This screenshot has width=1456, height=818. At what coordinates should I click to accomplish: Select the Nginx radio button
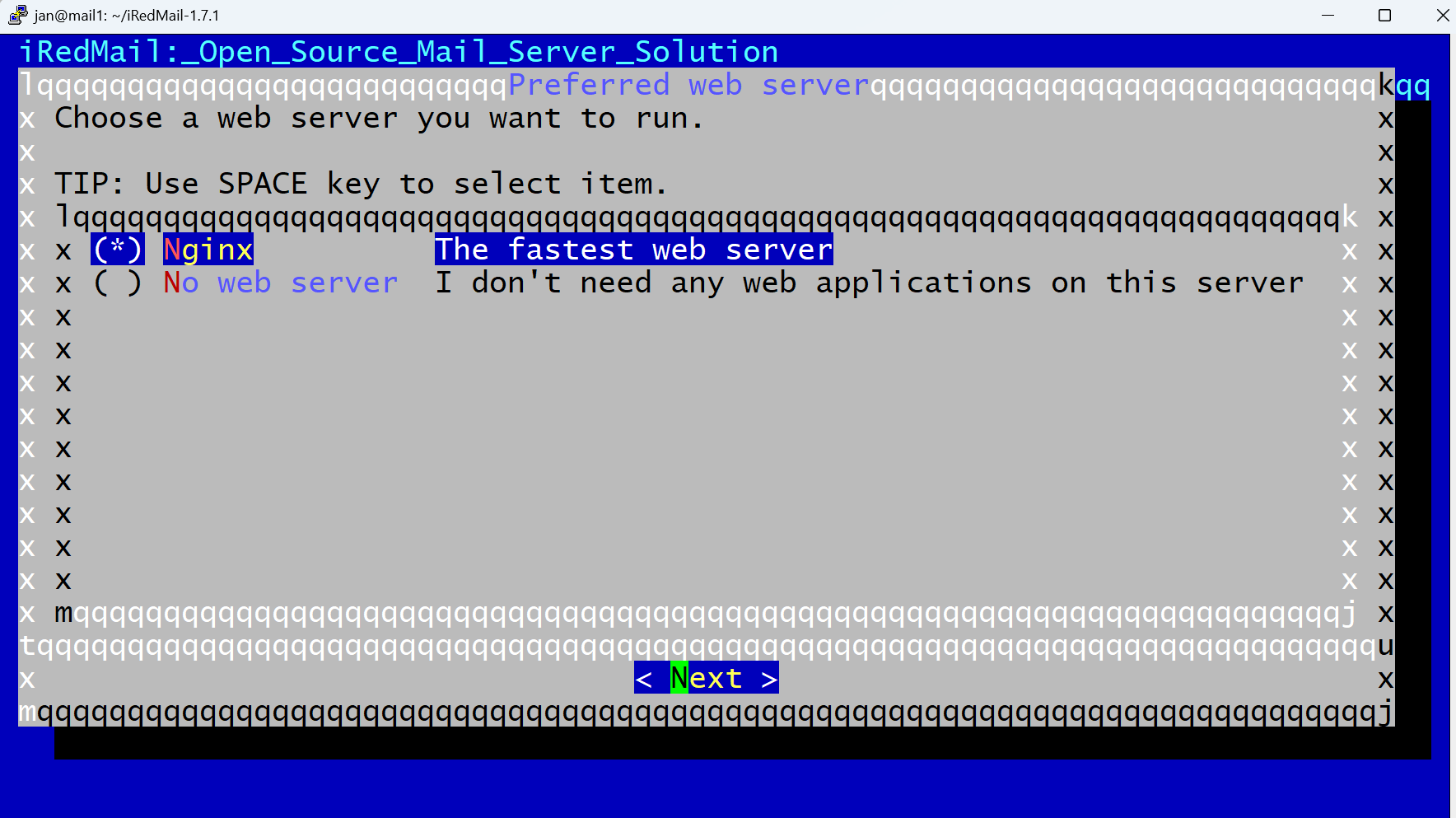pyautogui.click(x=118, y=250)
